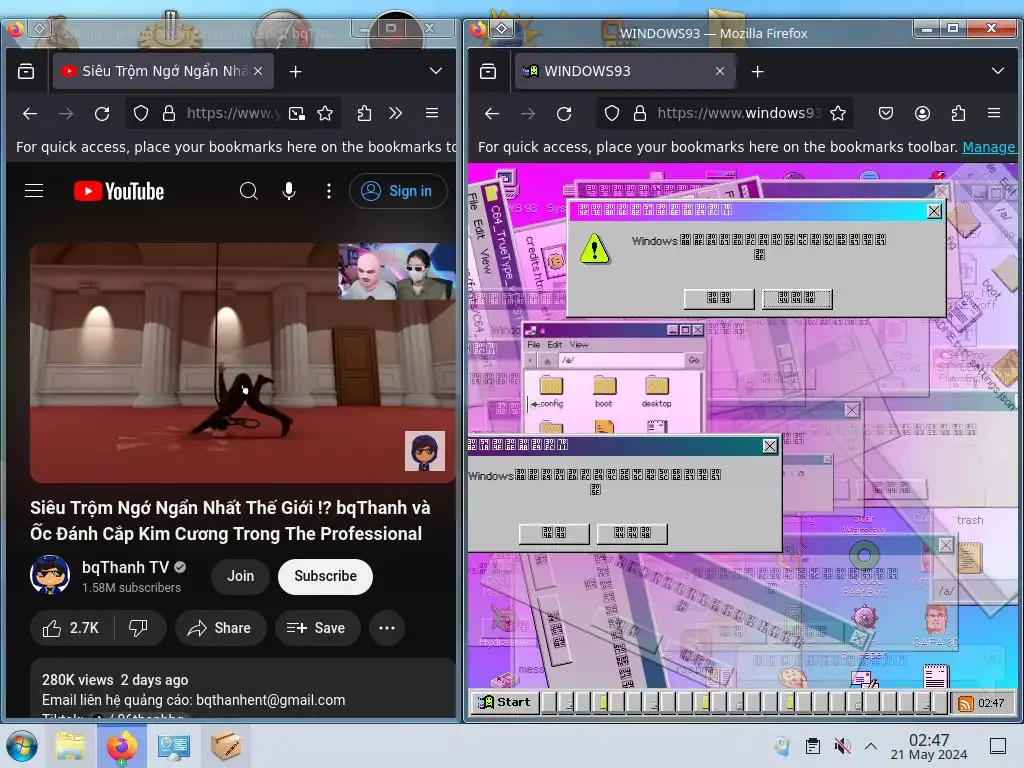Open the desktop folder in file explorer
1024x768 pixels.
tap(656, 391)
